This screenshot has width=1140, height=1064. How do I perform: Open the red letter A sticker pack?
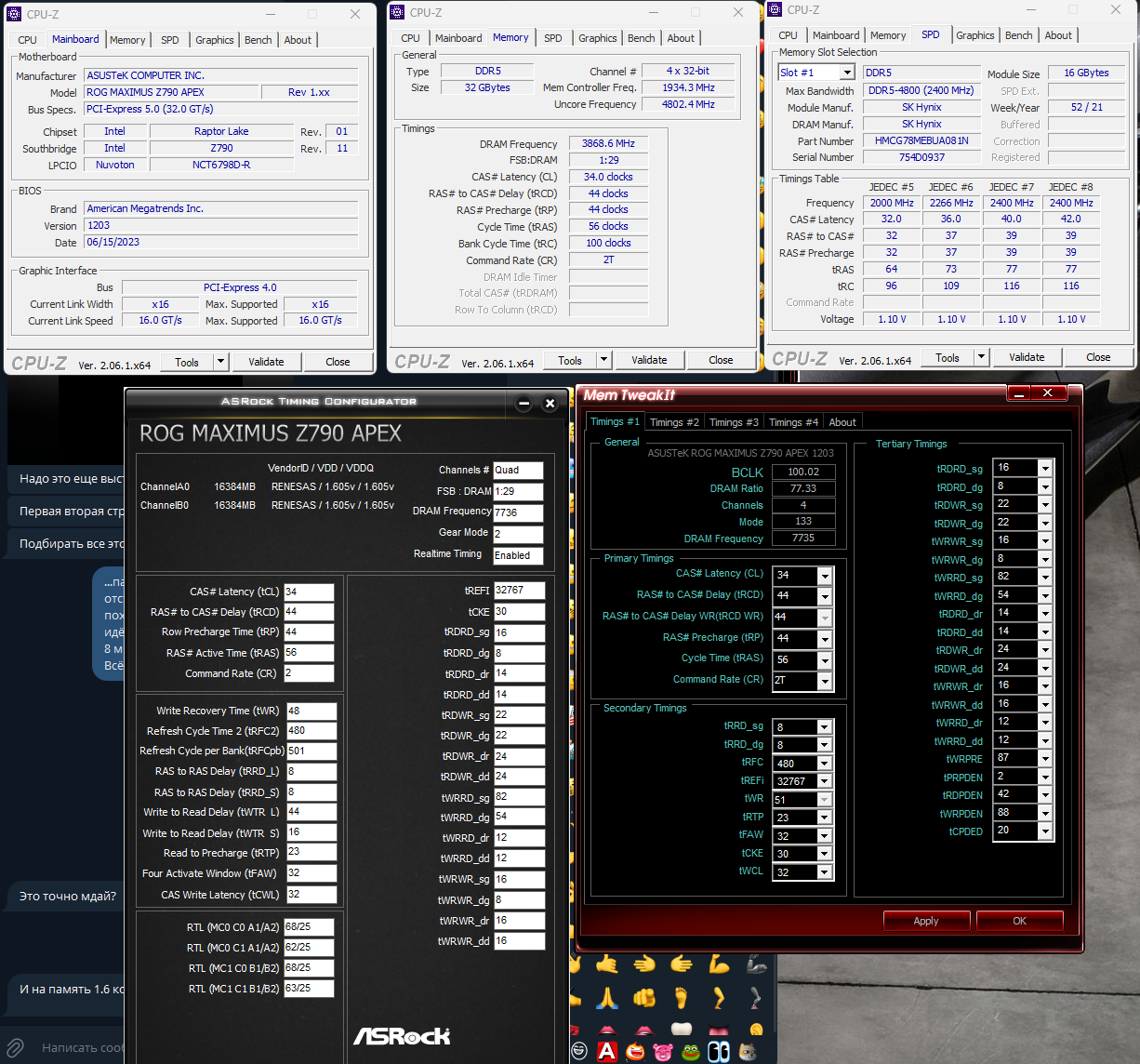tap(607, 1051)
